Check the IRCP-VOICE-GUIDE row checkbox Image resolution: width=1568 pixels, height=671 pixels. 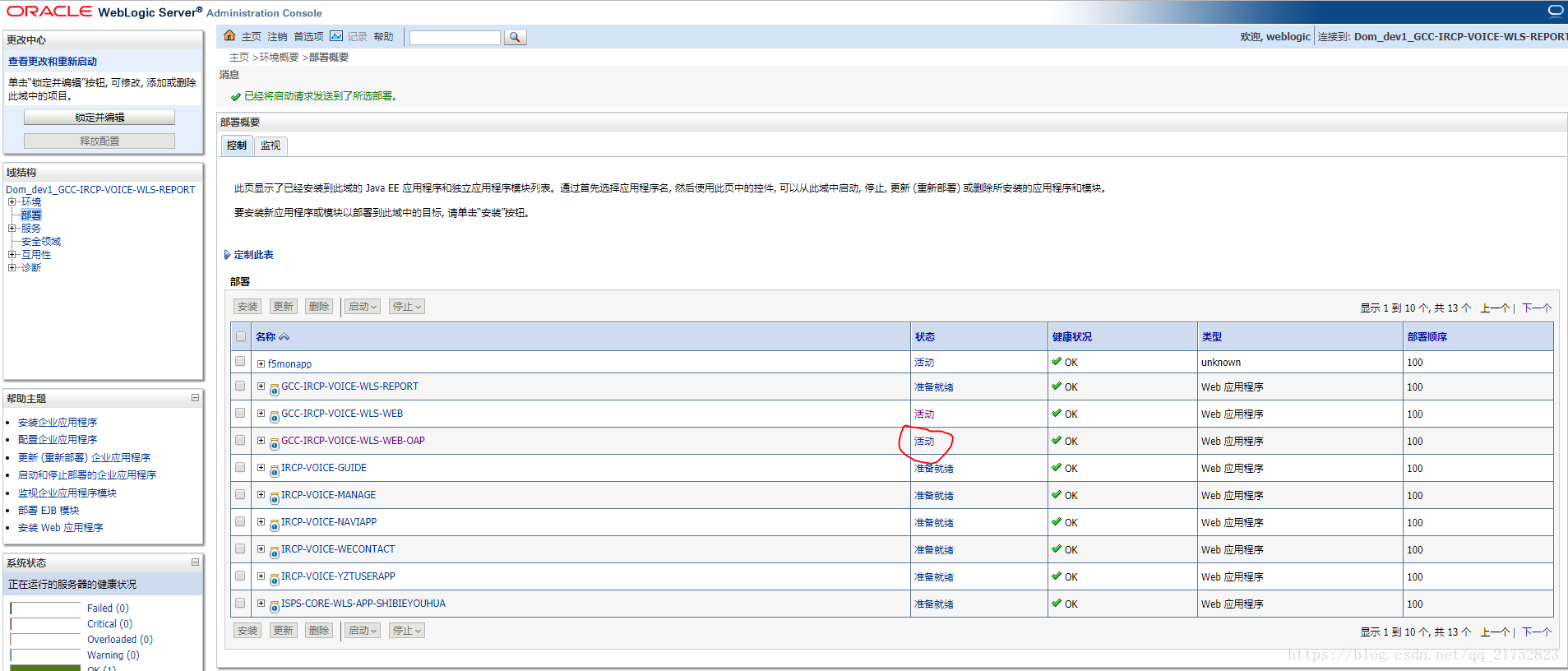click(240, 467)
